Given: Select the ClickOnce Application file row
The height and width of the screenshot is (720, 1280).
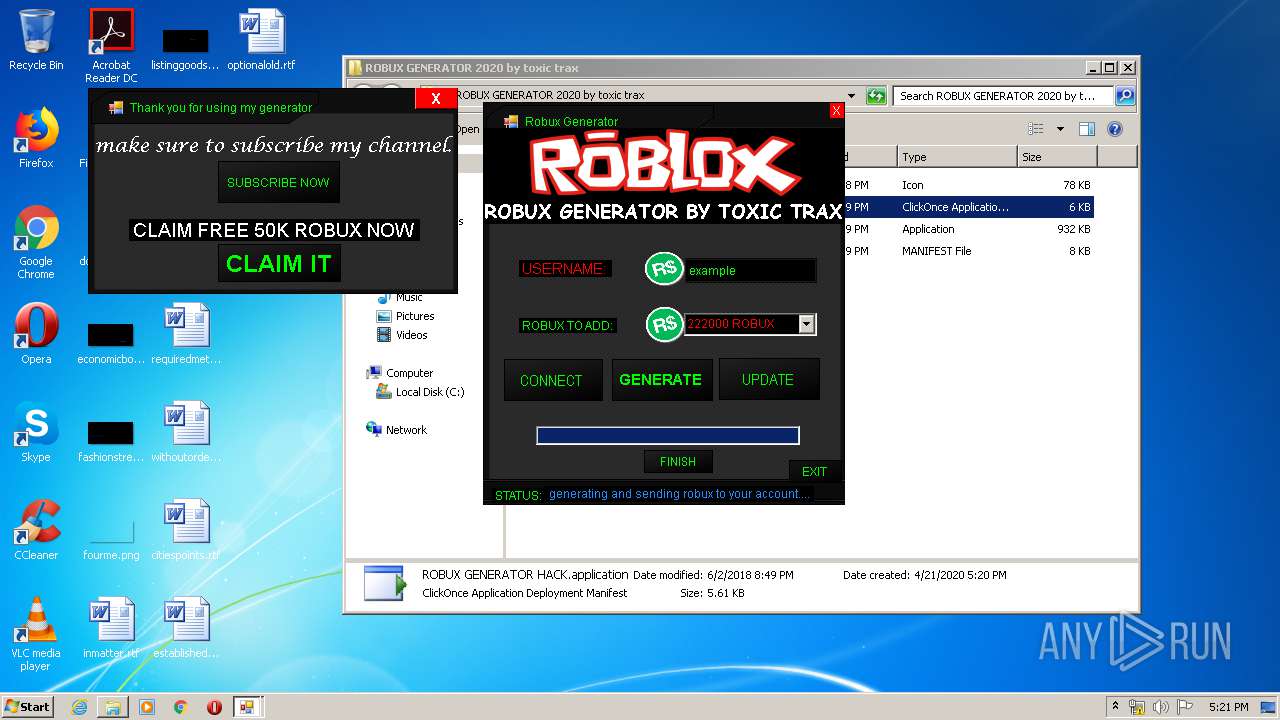Looking at the screenshot, I should (968, 207).
